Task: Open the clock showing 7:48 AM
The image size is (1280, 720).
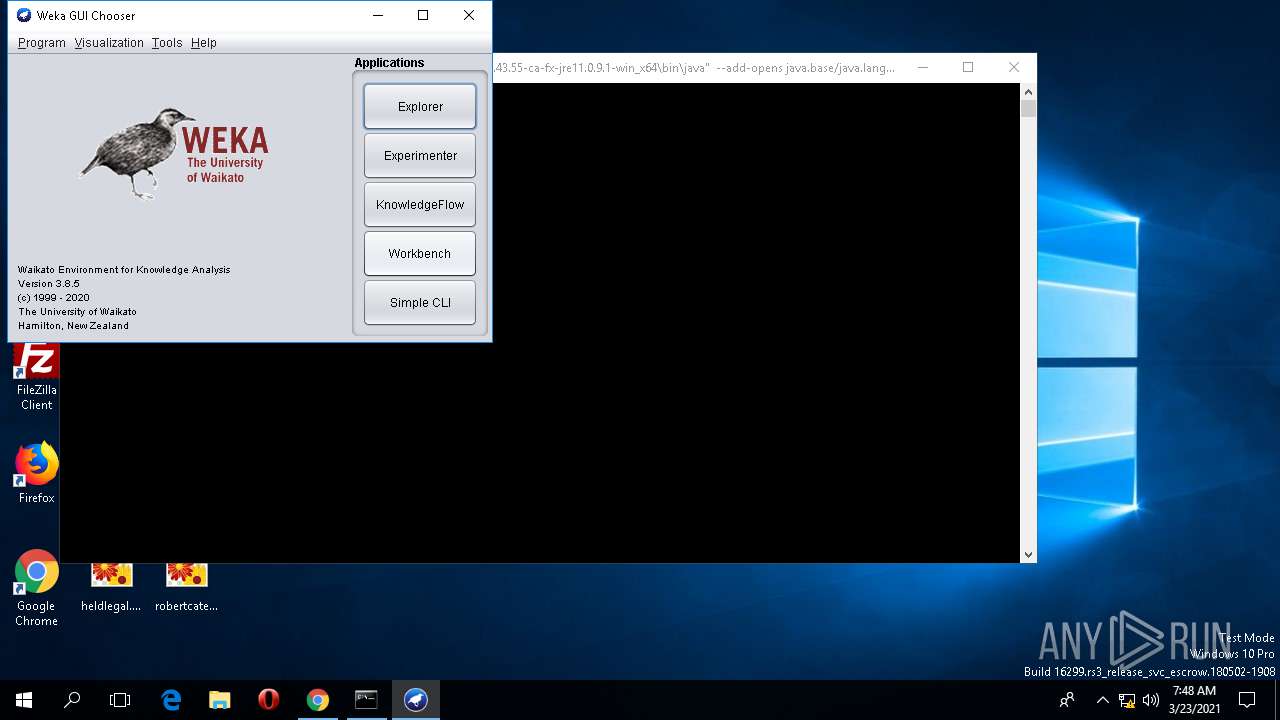Action: pyautogui.click(x=1194, y=700)
